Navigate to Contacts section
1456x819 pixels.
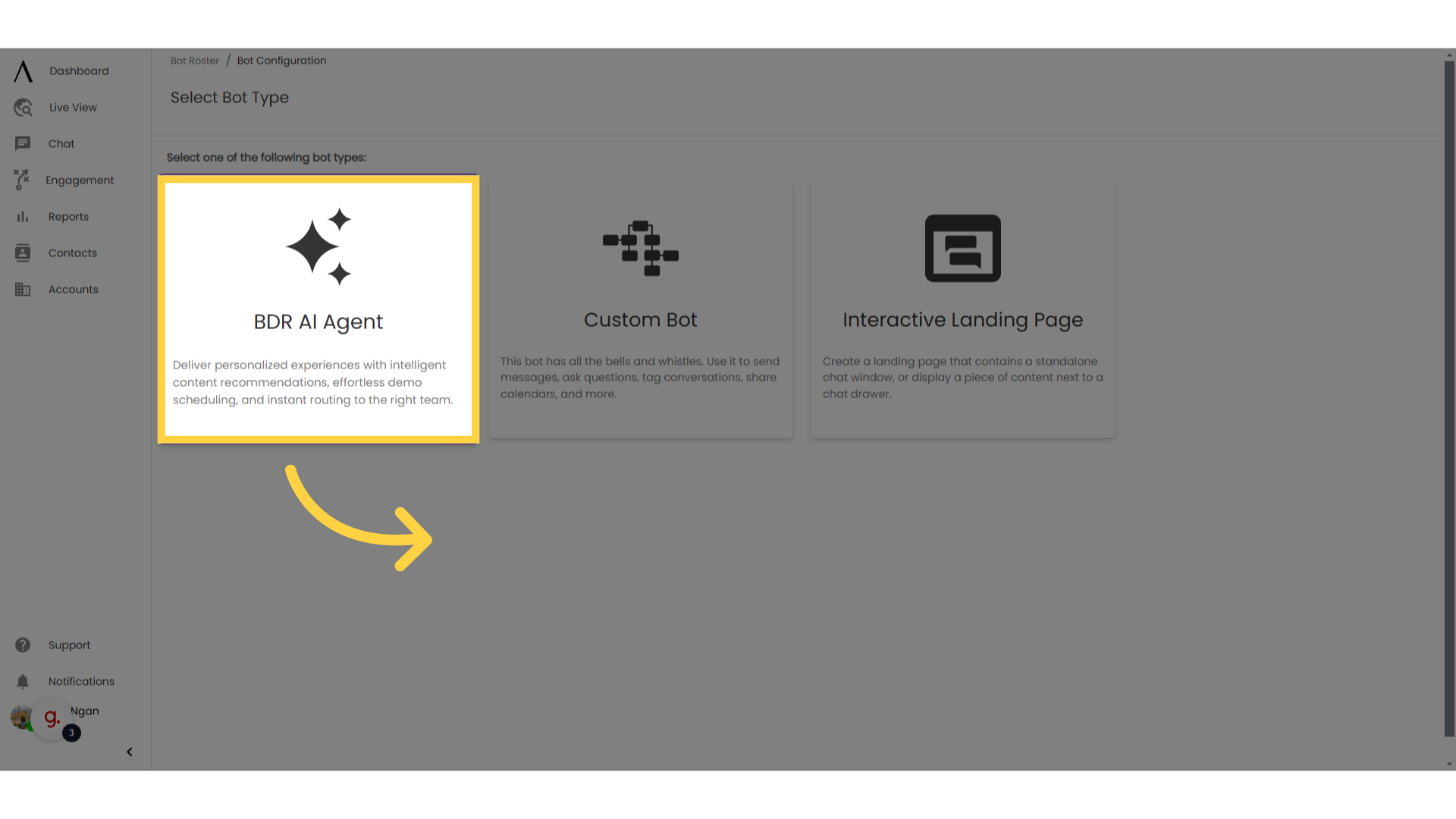[x=73, y=252]
